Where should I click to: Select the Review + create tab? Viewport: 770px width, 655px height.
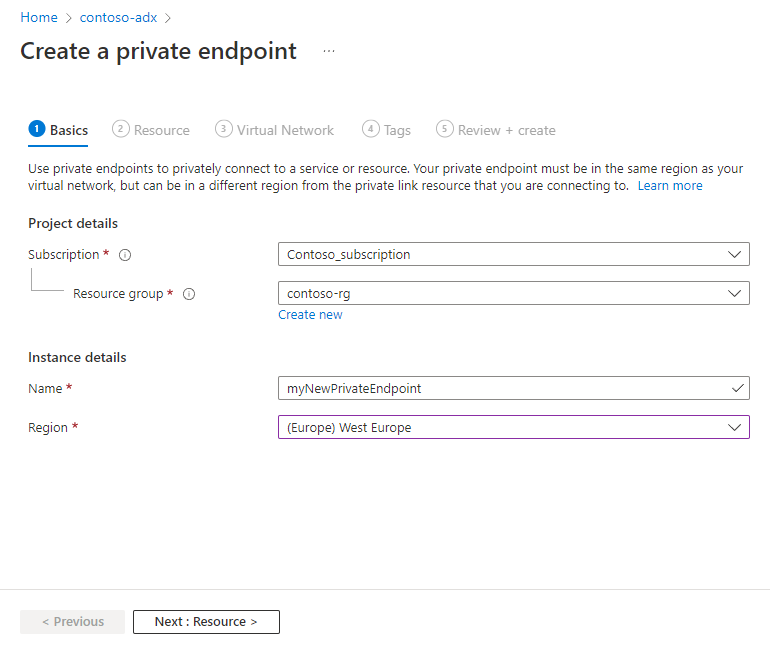tap(506, 130)
